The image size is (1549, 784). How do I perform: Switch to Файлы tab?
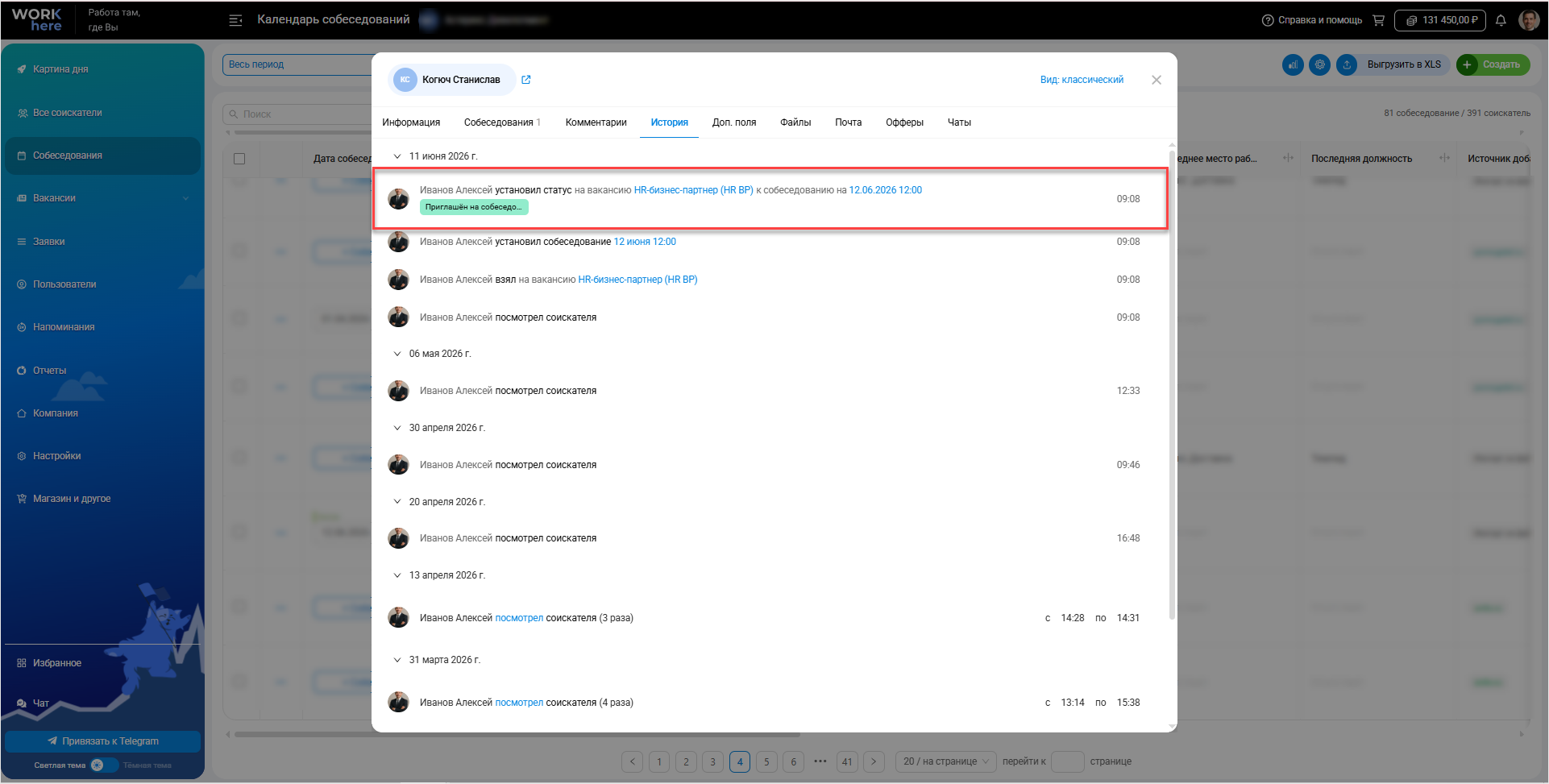tap(795, 122)
